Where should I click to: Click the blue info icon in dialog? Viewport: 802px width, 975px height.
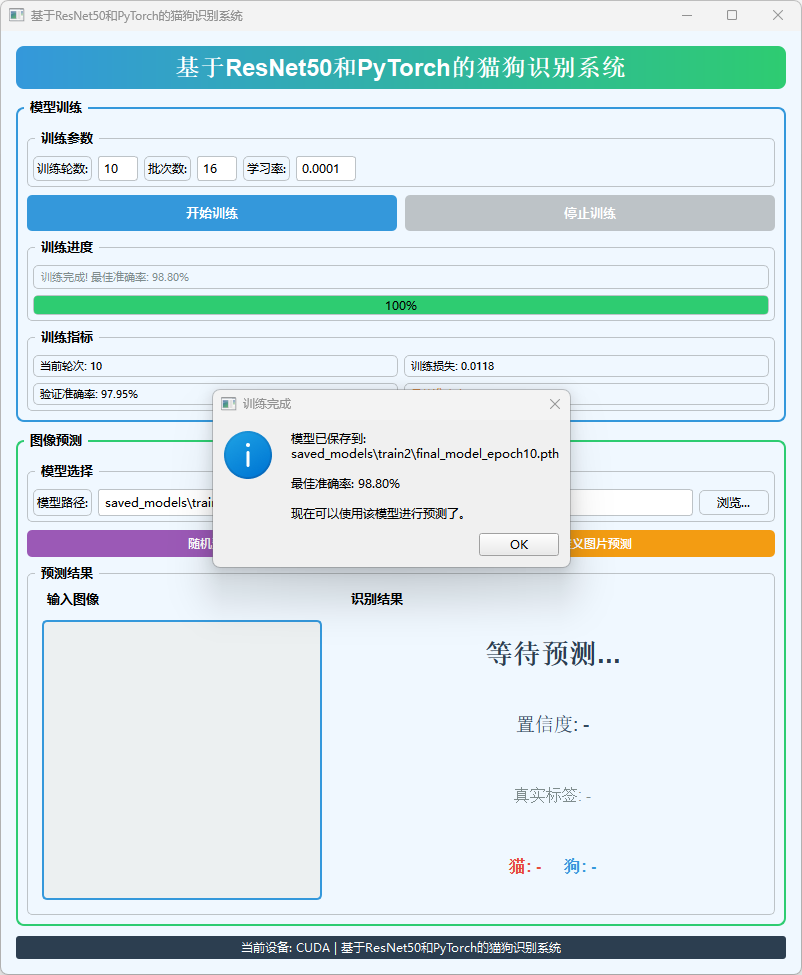[247, 454]
